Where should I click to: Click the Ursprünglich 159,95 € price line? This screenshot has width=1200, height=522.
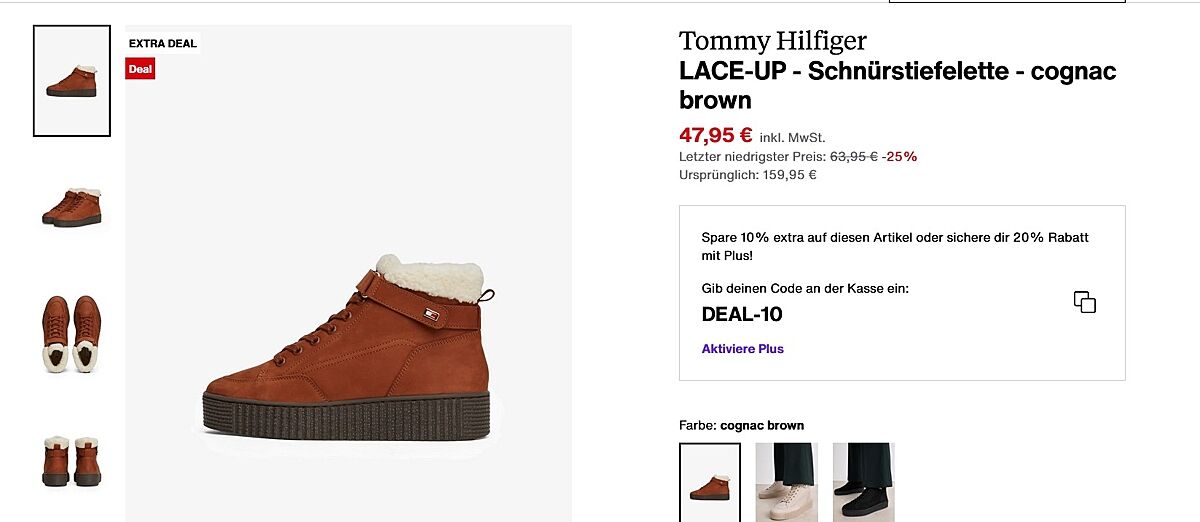click(747, 175)
